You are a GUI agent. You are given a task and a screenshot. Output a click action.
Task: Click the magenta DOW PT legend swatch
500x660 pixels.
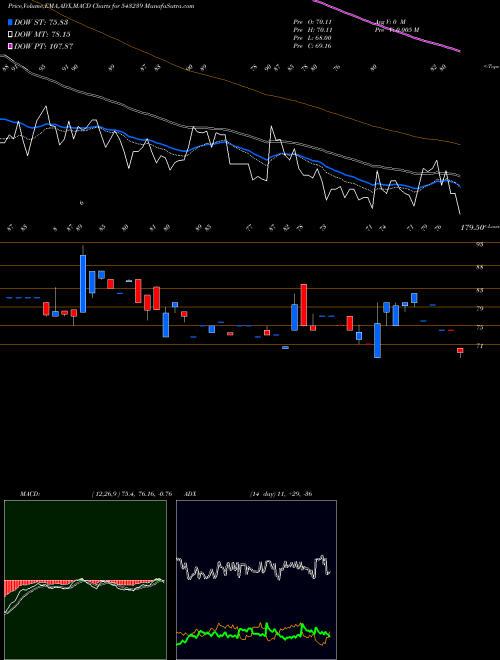pyautogui.click(x=10, y=46)
